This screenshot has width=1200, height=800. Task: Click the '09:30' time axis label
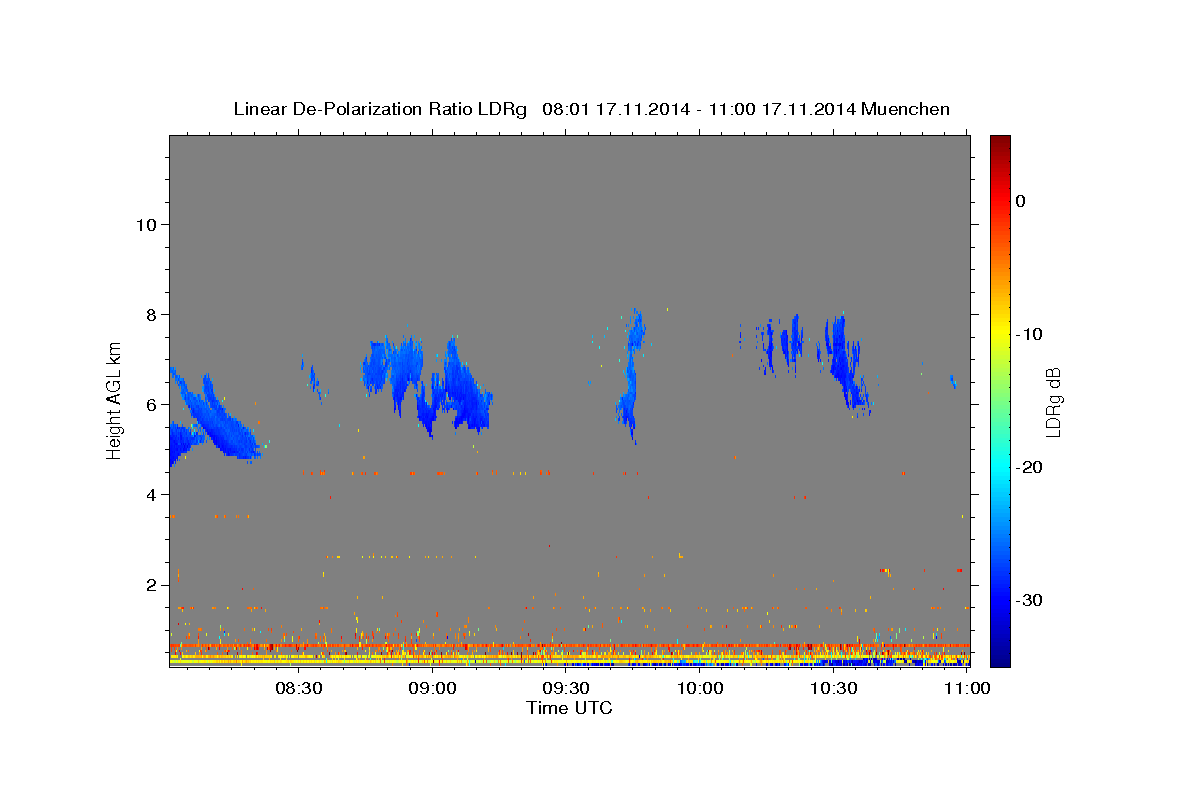pyautogui.click(x=566, y=688)
